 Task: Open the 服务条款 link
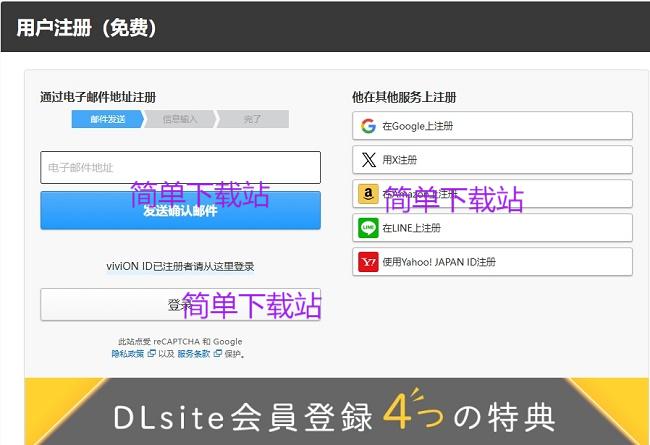coord(194,354)
